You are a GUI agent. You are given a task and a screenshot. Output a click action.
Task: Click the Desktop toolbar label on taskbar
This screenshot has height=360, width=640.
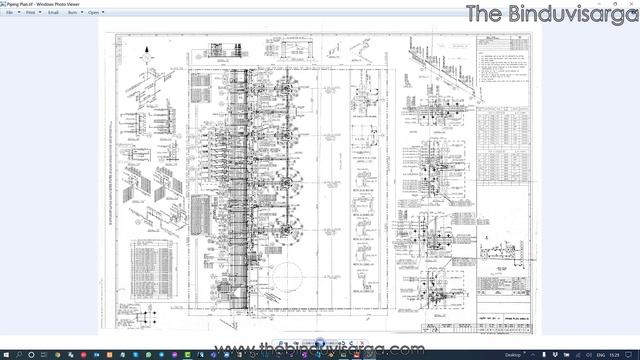pyautogui.click(x=513, y=355)
